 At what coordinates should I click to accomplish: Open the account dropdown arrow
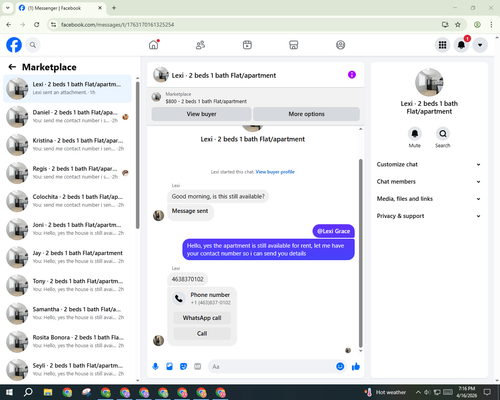point(480,45)
